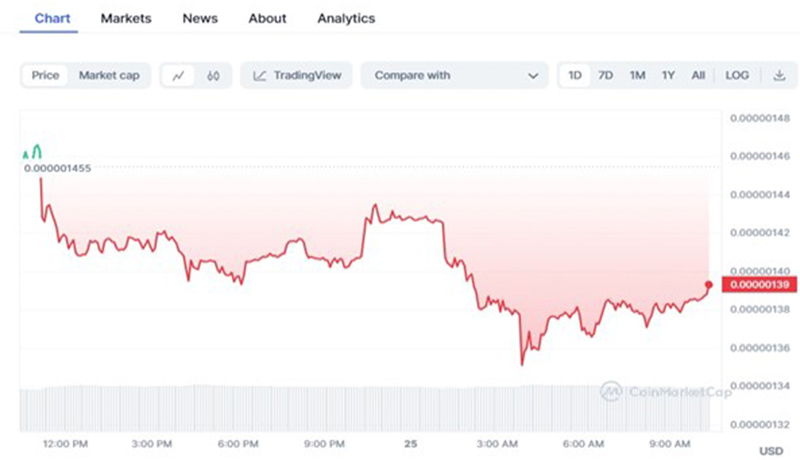Click the TradingView chart icon button
The width and height of the screenshot is (800, 460).
(295, 75)
